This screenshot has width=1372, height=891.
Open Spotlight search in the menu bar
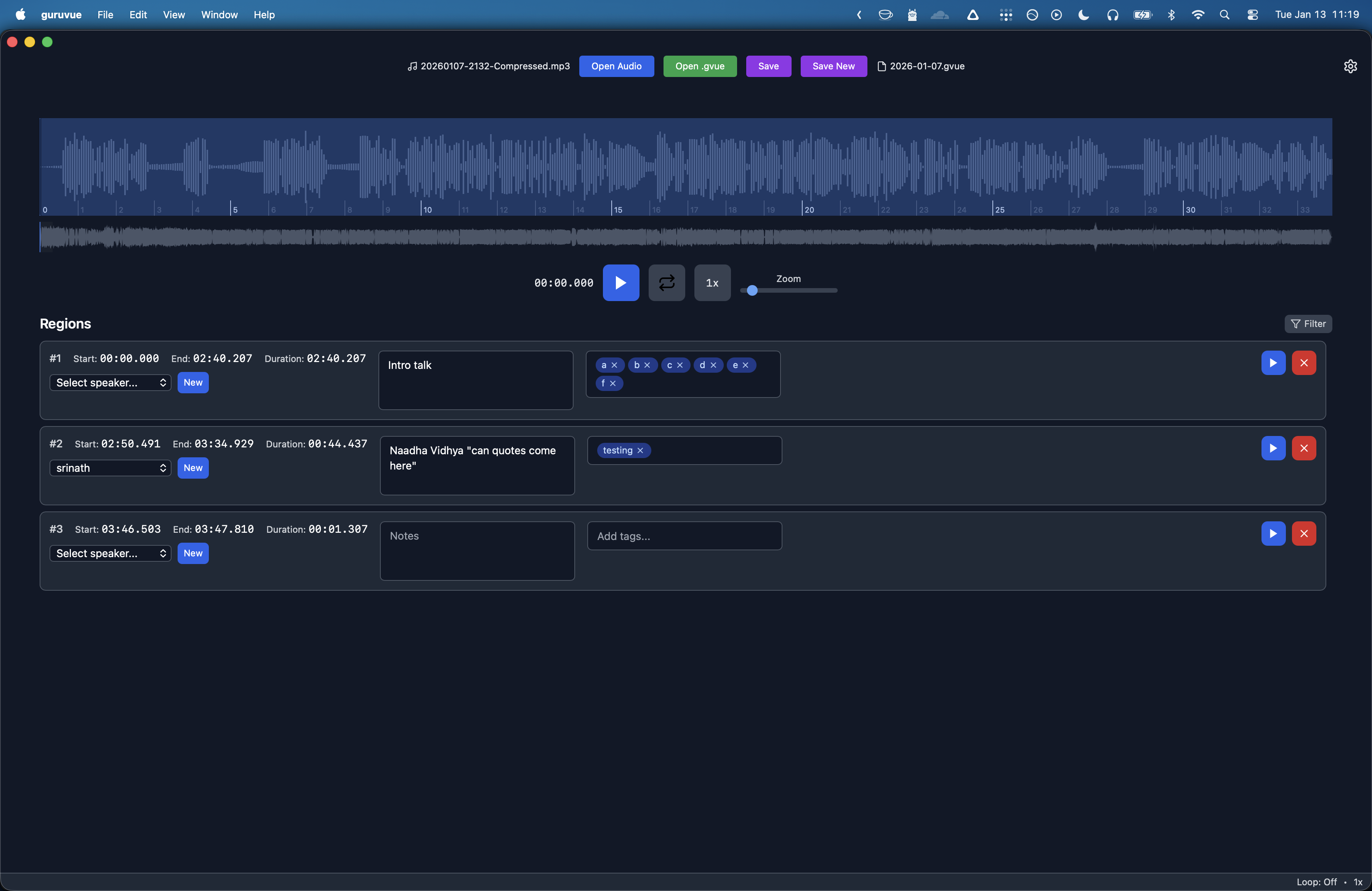click(1225, 14)
